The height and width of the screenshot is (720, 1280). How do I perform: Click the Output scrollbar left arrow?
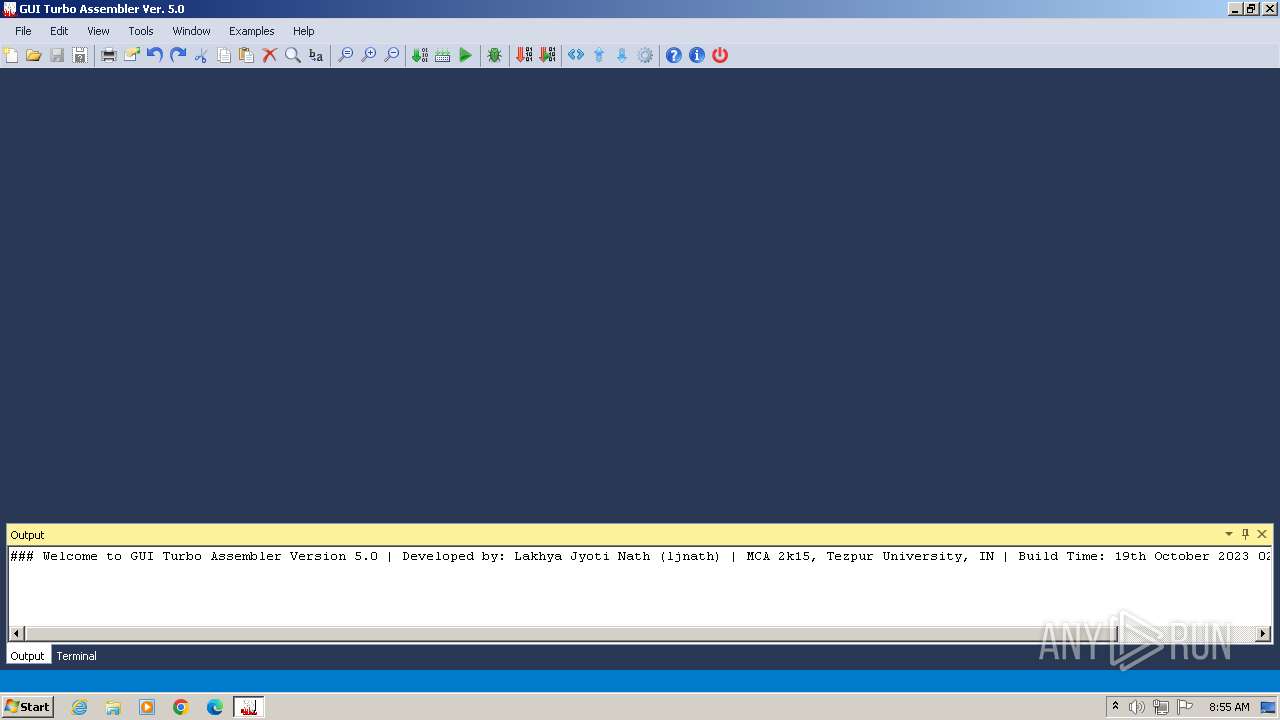(x=16, y=633)
